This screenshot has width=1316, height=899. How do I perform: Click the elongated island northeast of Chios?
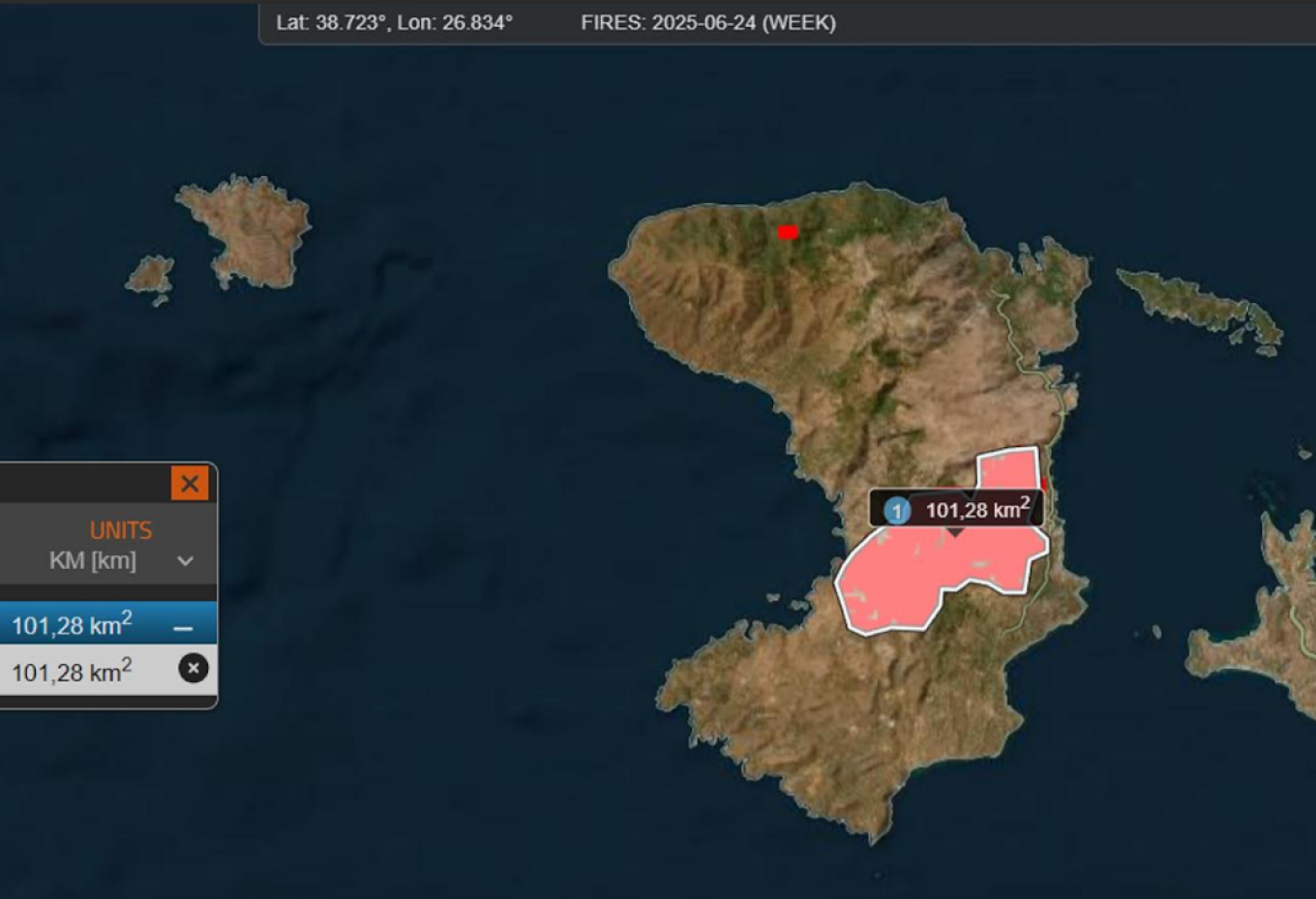coord(1200,305)
